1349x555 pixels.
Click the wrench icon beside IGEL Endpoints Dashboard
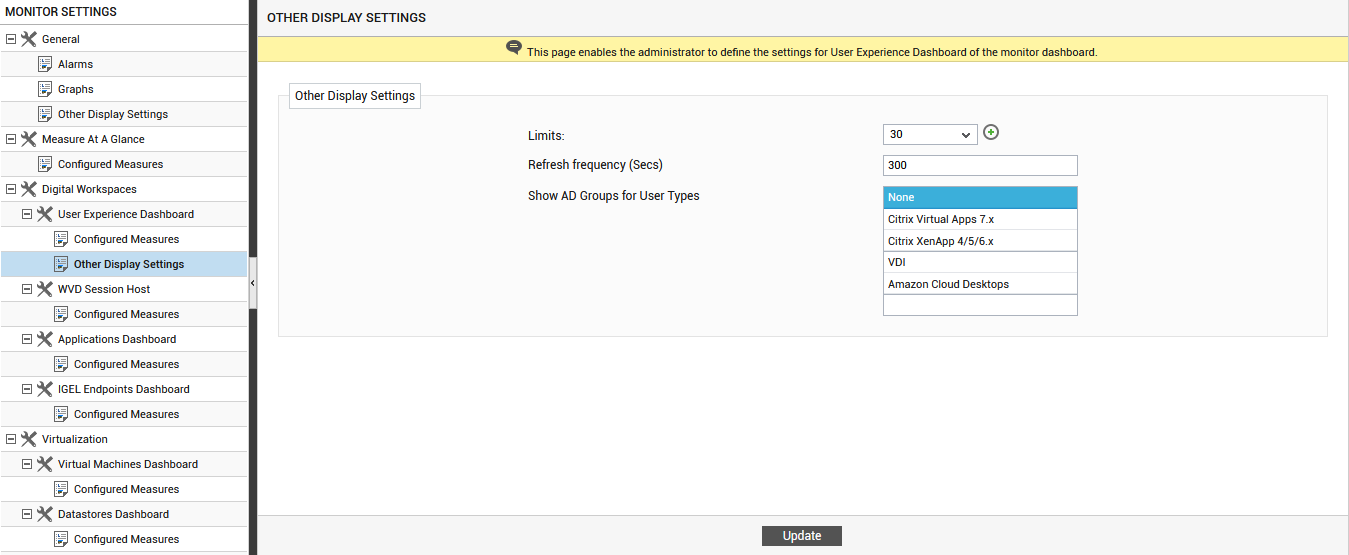[x=45, y=389]
